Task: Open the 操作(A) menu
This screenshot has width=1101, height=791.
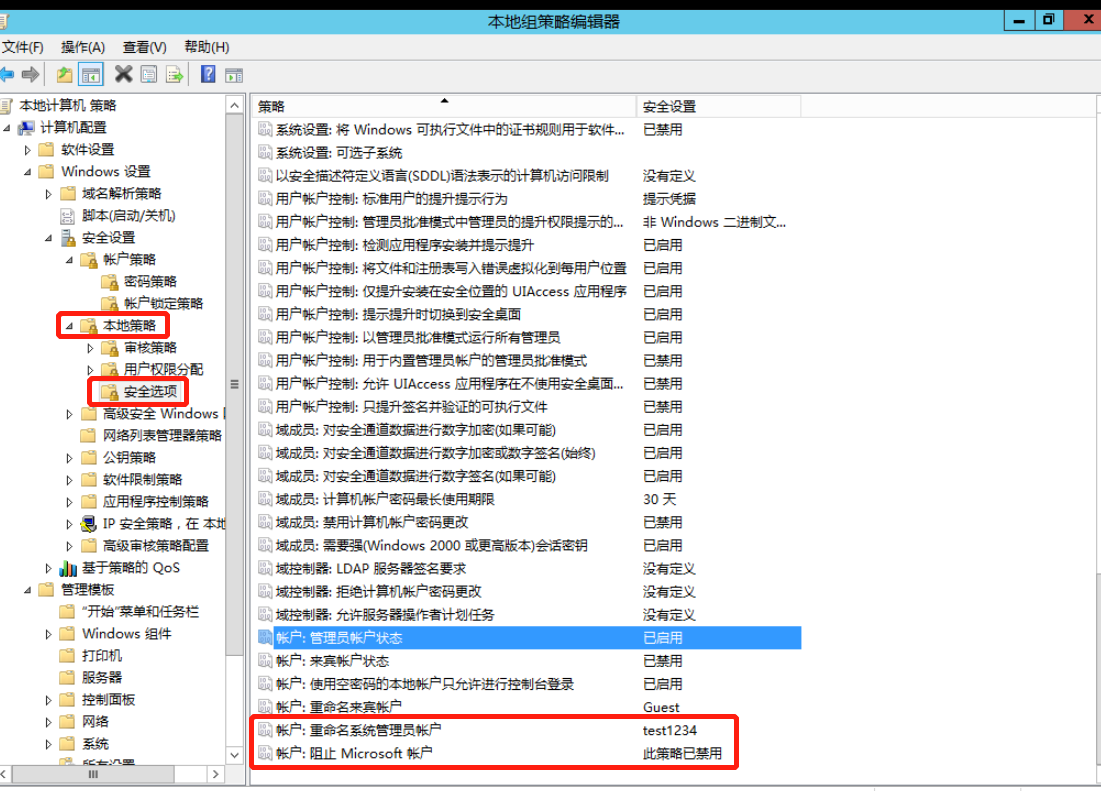Action: 83,47
